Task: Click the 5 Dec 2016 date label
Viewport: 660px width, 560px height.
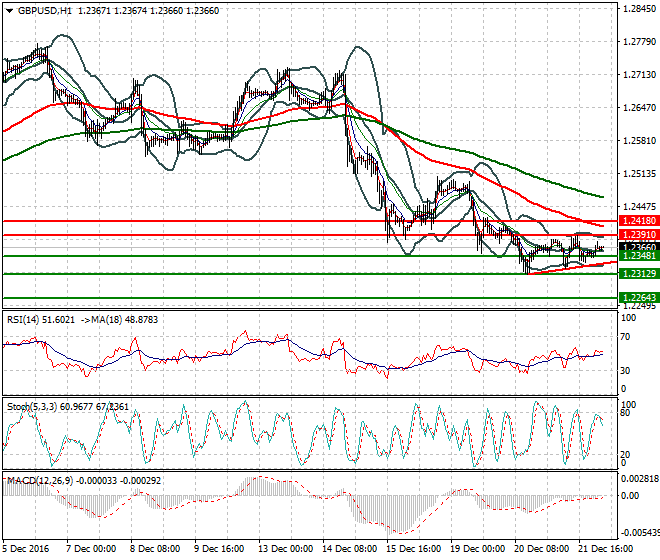Action: pyautogui.click(x=26, y=549)
